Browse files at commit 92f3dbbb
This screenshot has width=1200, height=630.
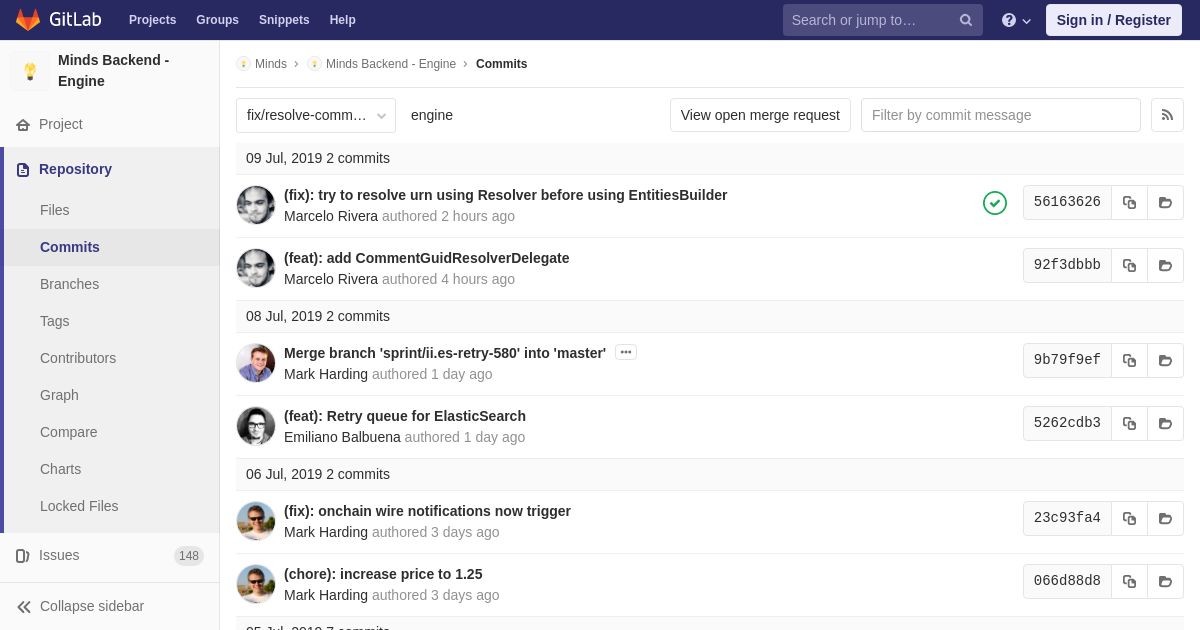click(1165, 265)
